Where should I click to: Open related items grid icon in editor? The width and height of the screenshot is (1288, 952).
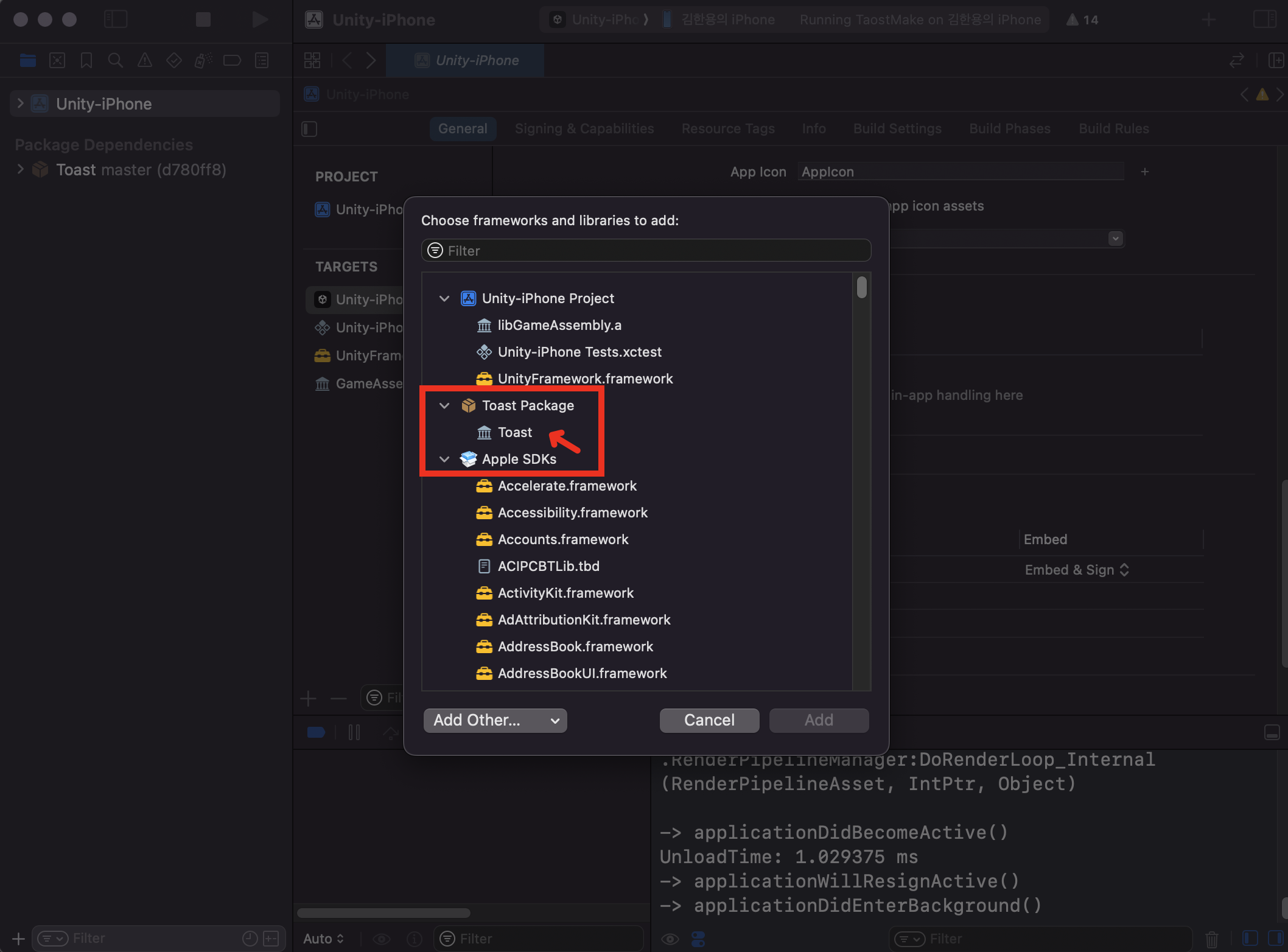pos(312,60)
